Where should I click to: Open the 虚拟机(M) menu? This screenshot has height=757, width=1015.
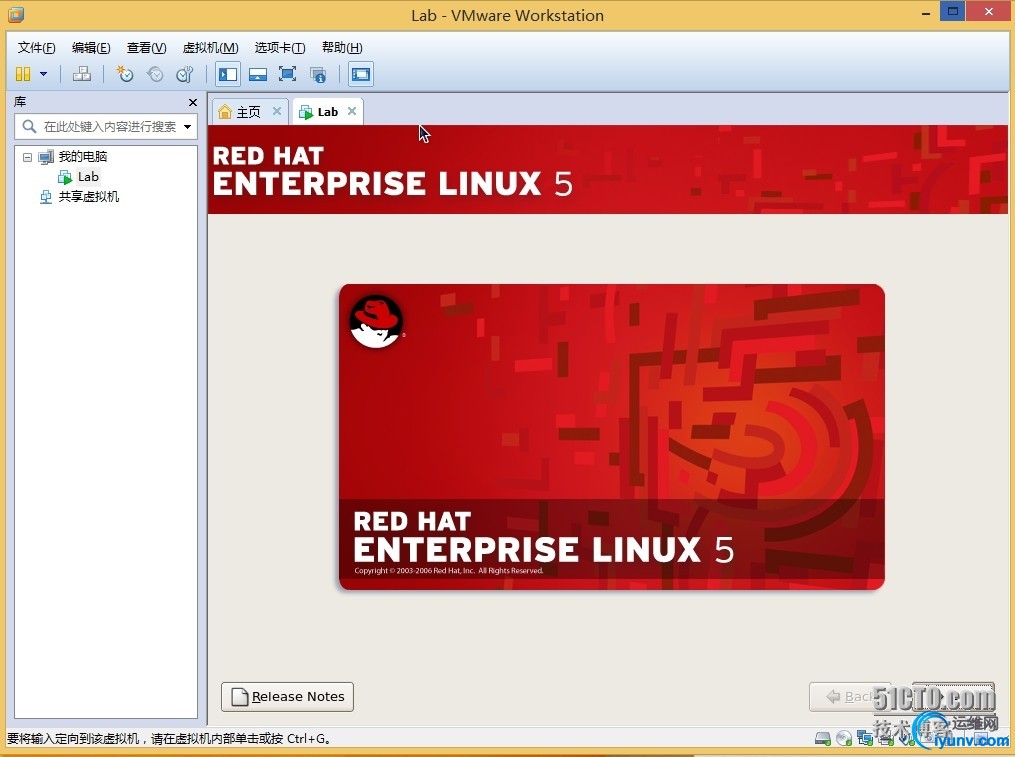(x=210, y=47)
